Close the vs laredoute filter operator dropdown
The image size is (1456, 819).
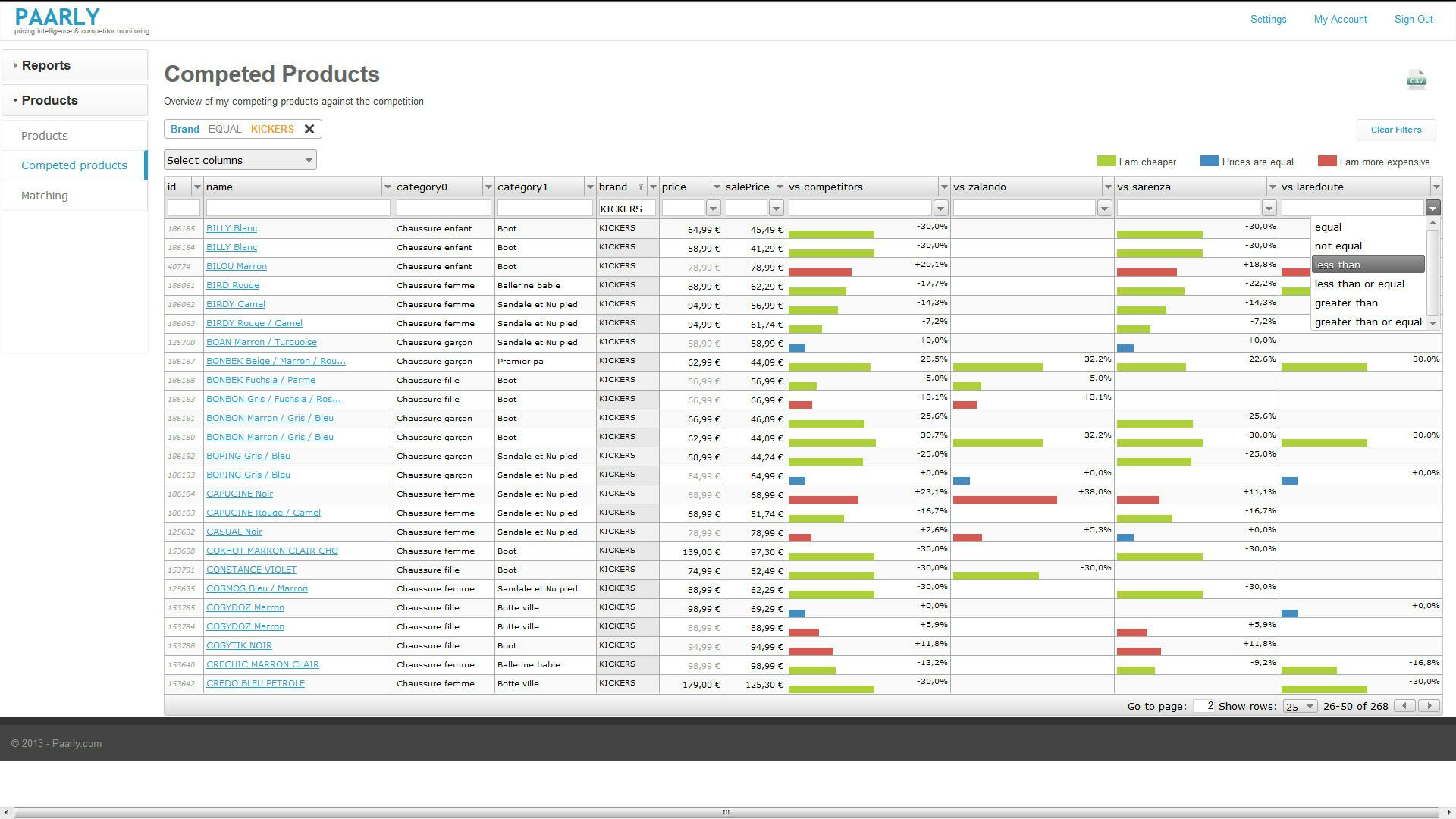[1432, 208]
